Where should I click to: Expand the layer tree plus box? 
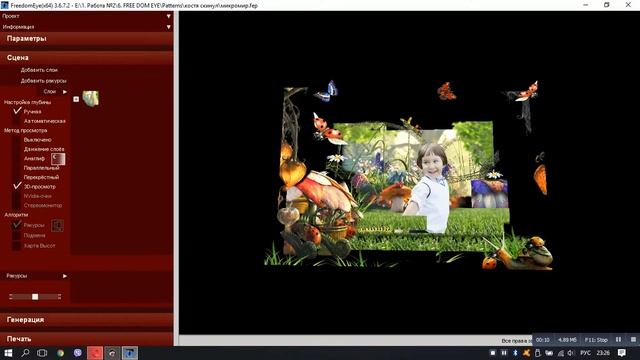76,99
